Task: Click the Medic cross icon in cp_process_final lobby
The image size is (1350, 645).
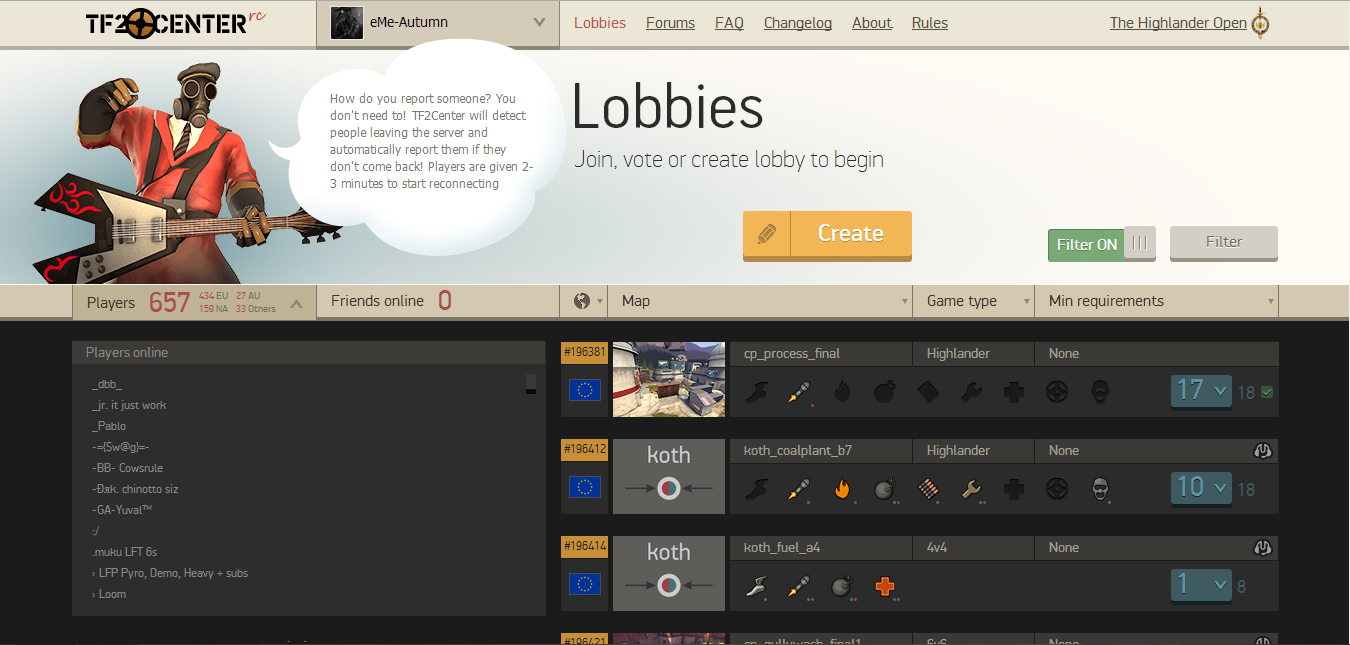Action: [1014, 392]
